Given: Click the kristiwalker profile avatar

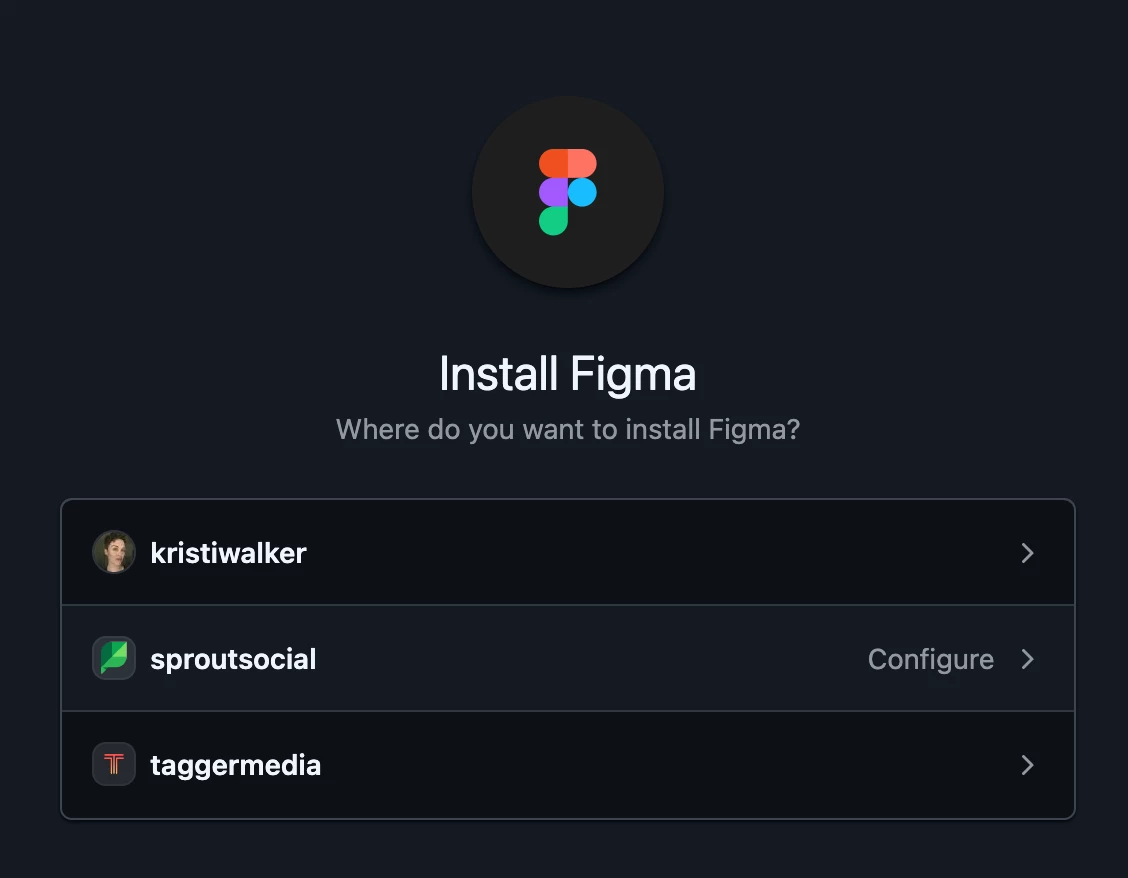Looking at the screenshot, I should point(114,552).
